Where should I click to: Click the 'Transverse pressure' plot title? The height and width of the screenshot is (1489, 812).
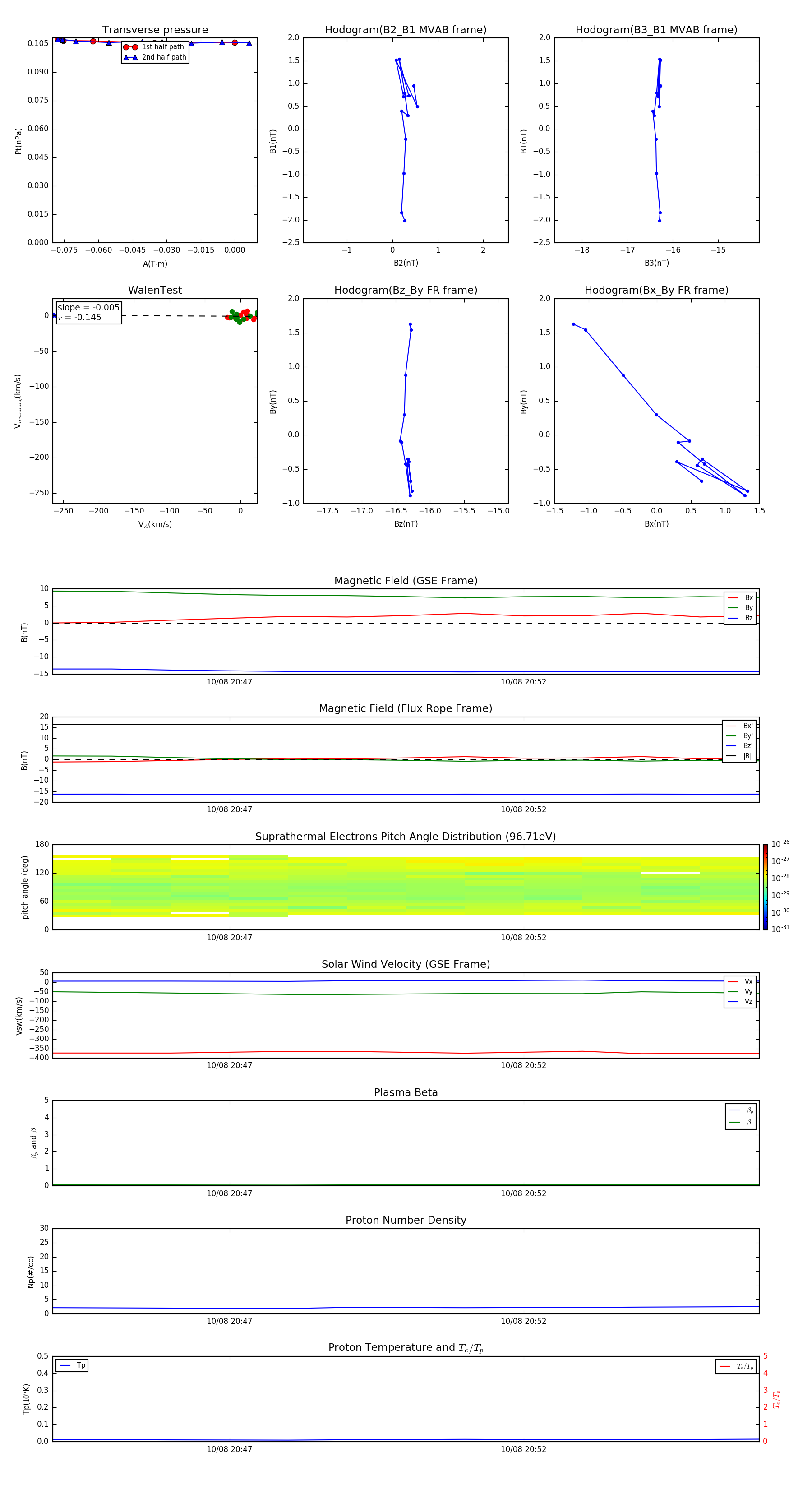coord(155,30)
